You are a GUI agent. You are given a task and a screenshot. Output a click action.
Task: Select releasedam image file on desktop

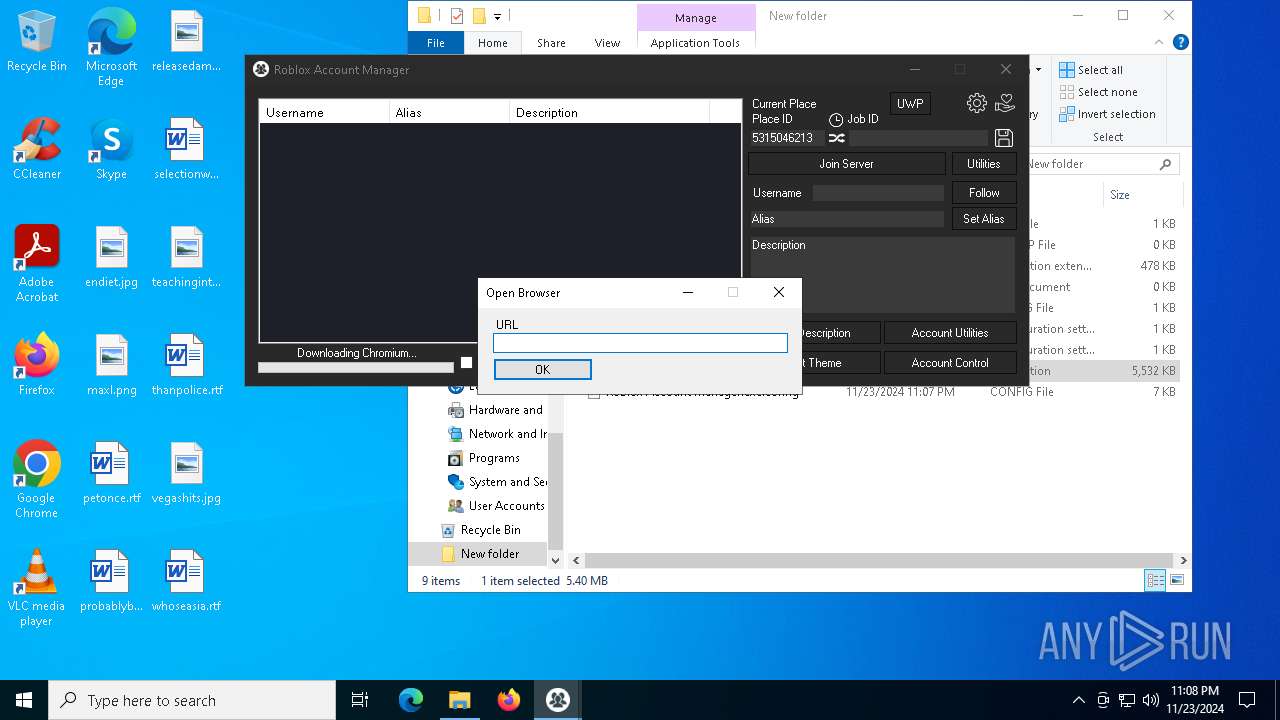pyautogui.click(x=186, y=42)
